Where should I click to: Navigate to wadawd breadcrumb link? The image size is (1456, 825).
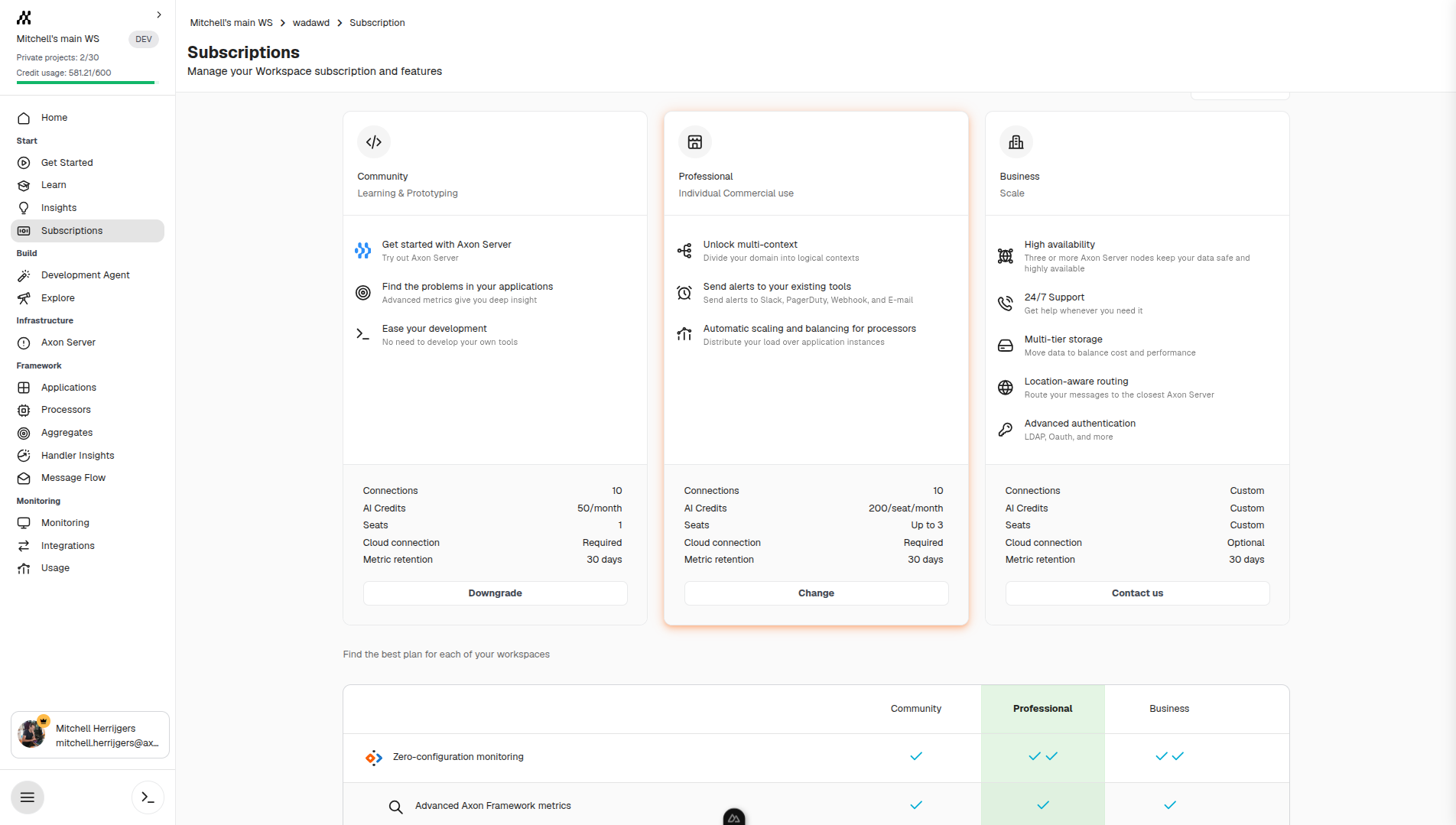pyautogui.click(x=310, y=23)
